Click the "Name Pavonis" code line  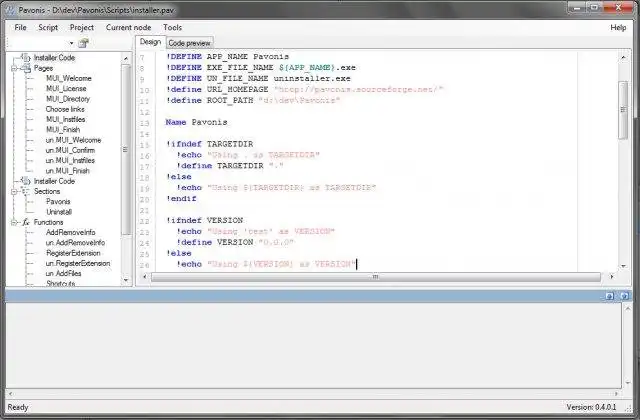196,122
